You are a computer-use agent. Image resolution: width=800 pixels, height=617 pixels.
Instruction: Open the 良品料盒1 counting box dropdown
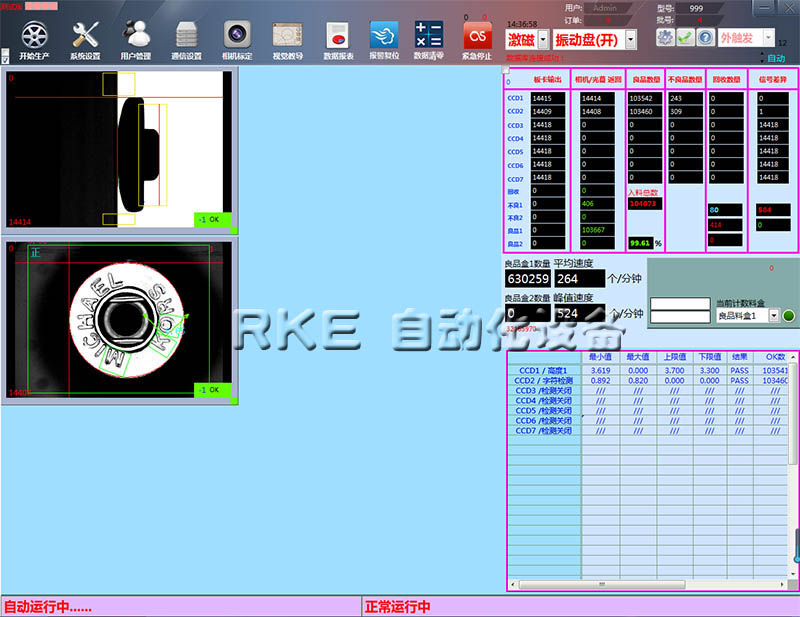point(773,316)
